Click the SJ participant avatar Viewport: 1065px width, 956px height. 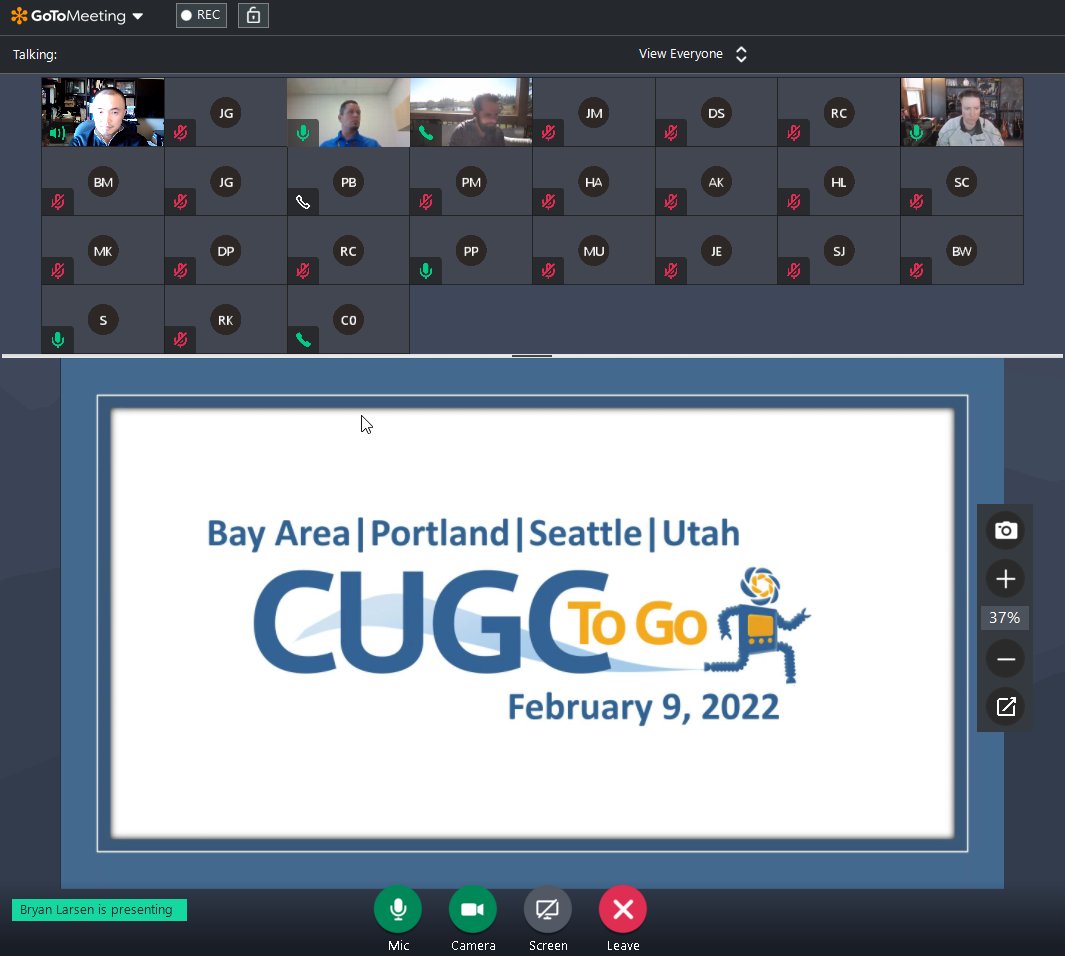839,251
